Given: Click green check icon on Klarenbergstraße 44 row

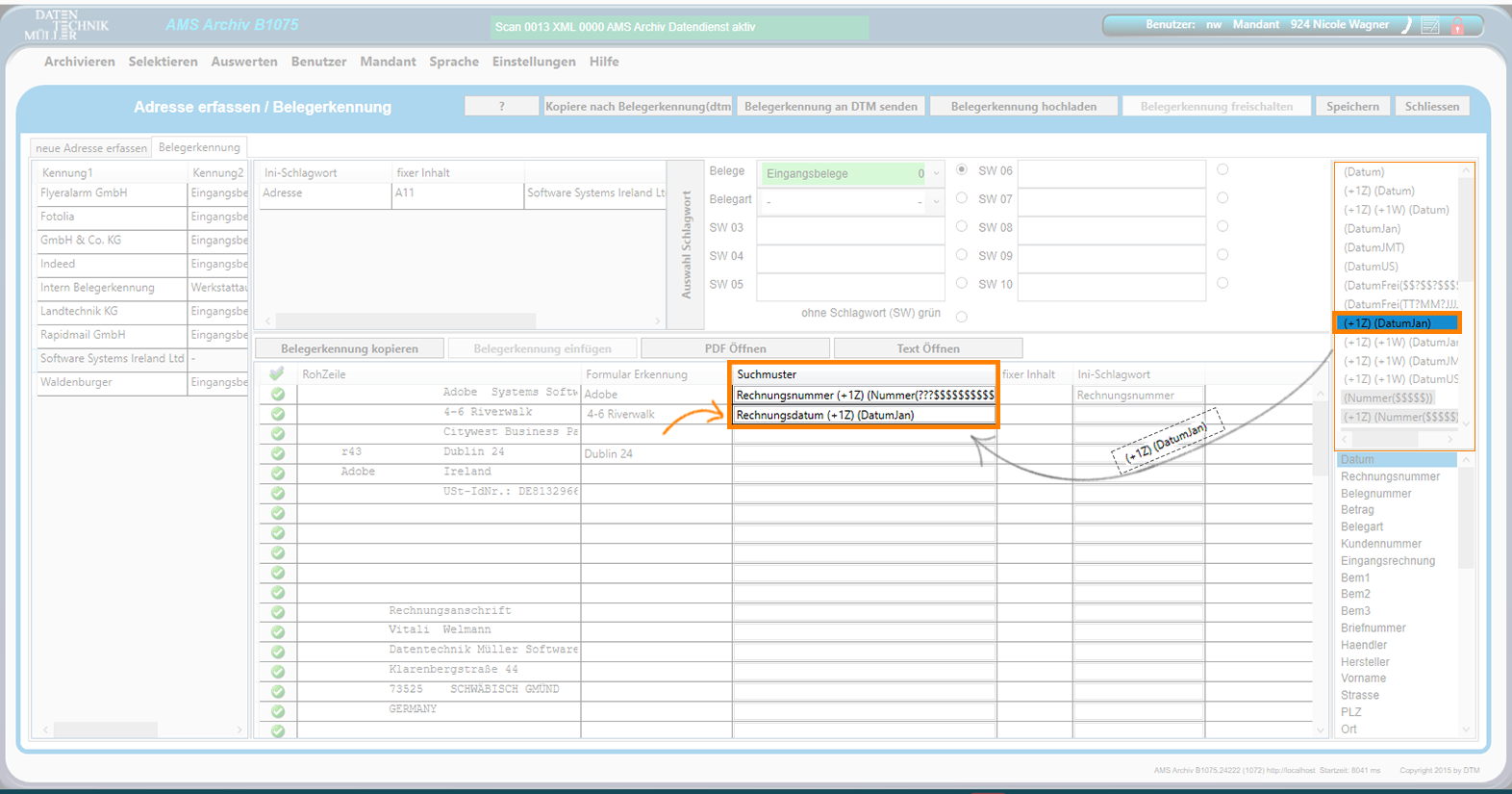Looking at the screenshot, I should pos(278,671).
